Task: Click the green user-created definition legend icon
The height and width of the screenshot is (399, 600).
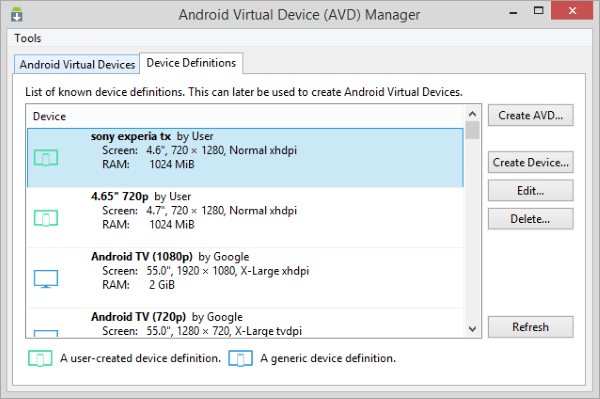Action: 40,358
